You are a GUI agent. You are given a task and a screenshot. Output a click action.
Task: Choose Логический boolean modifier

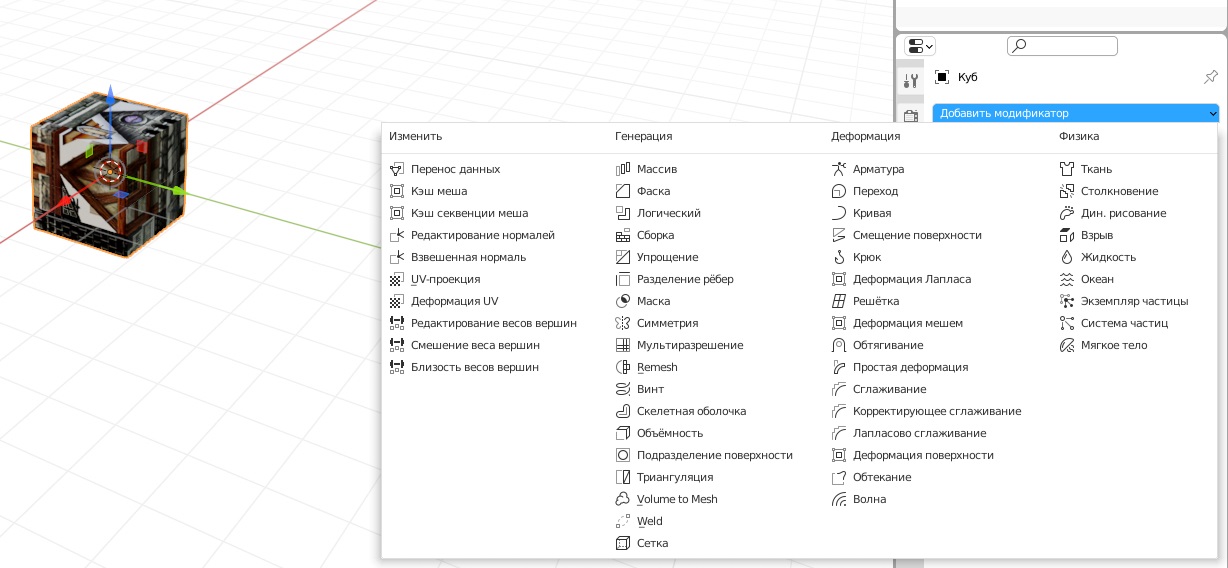tap(658, 213)
